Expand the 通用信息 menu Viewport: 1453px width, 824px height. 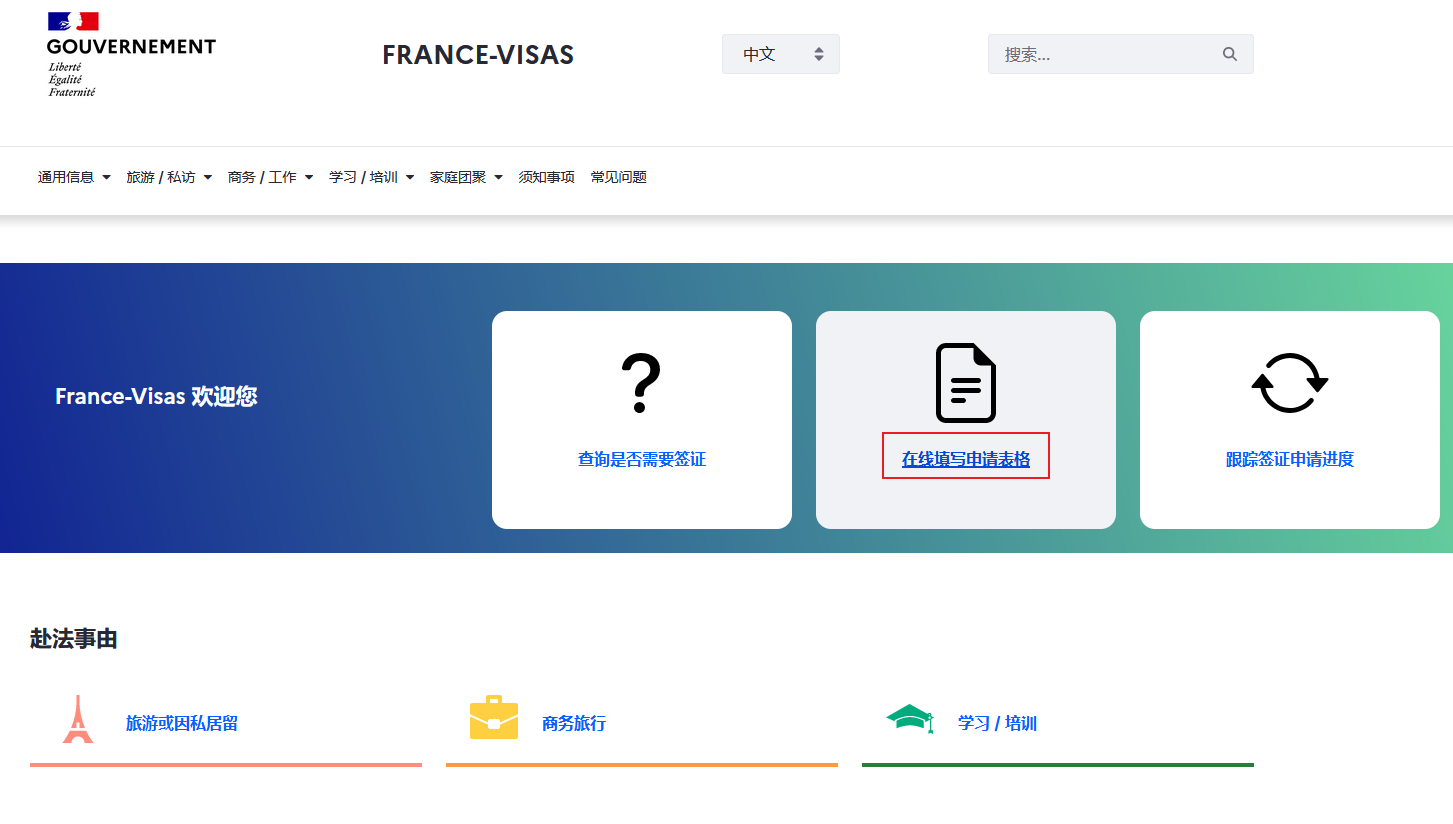click(x=74, y=177)
